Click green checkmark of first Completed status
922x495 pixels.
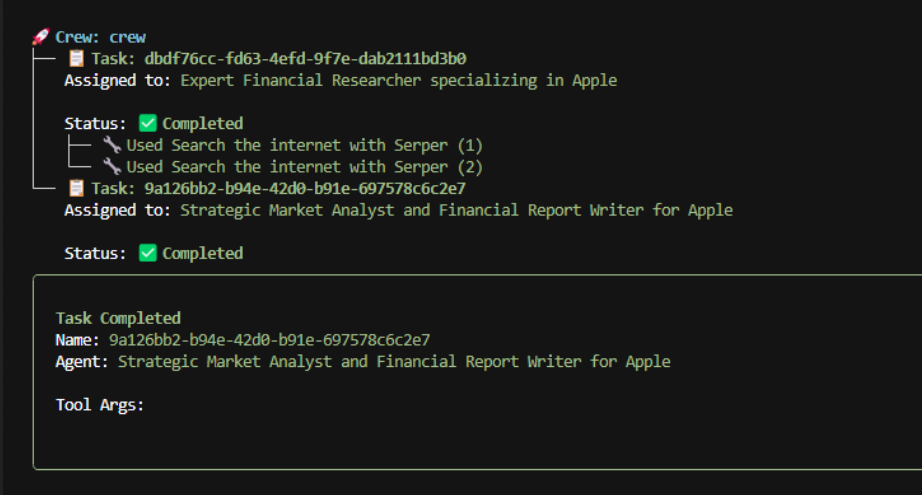point(148,123)
